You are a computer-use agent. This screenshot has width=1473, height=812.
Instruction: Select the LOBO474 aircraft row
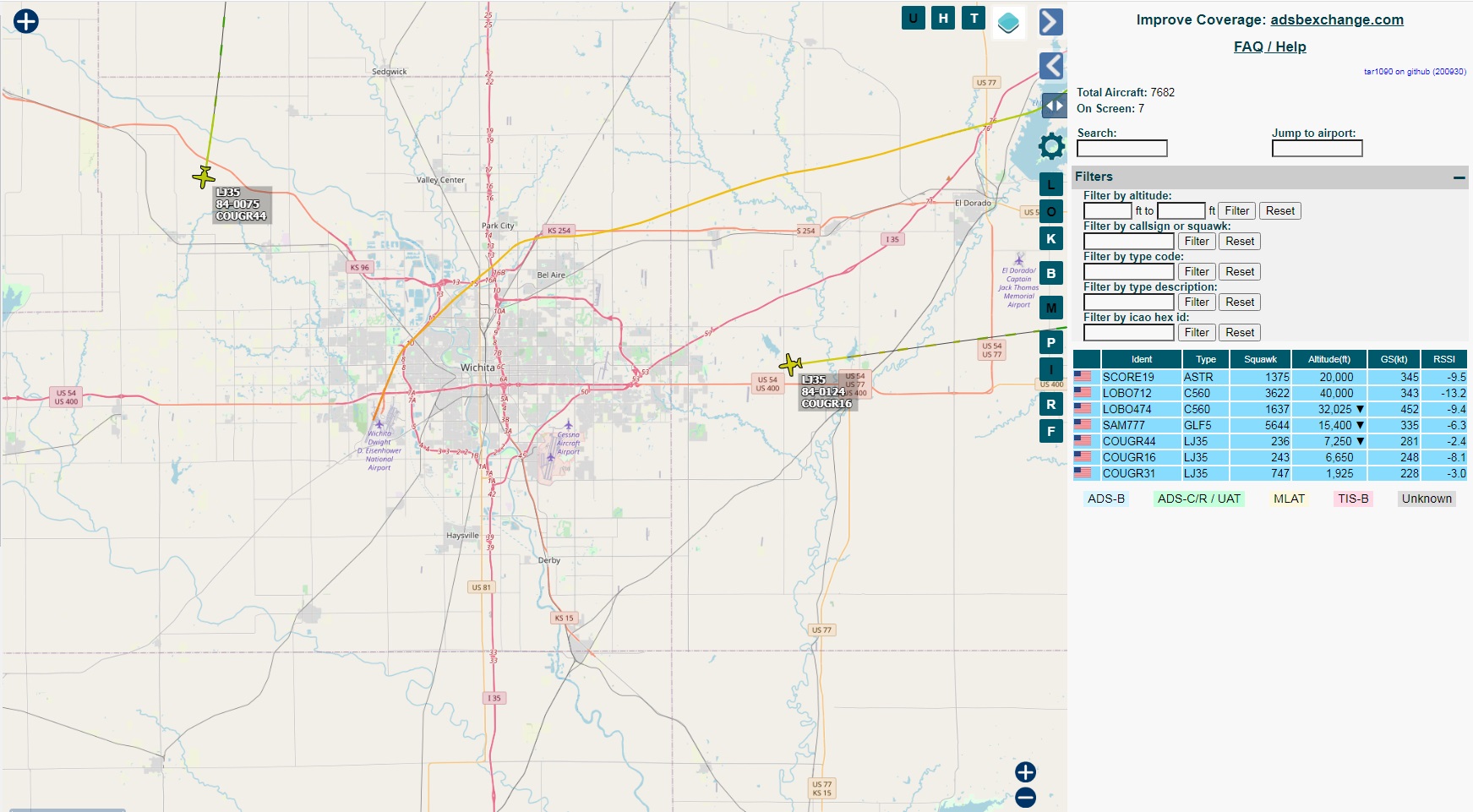coord(1270,410)
